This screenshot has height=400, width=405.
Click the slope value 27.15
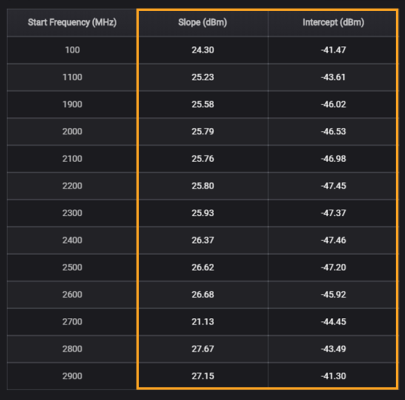pyautogui.click(x=203, y=376)
